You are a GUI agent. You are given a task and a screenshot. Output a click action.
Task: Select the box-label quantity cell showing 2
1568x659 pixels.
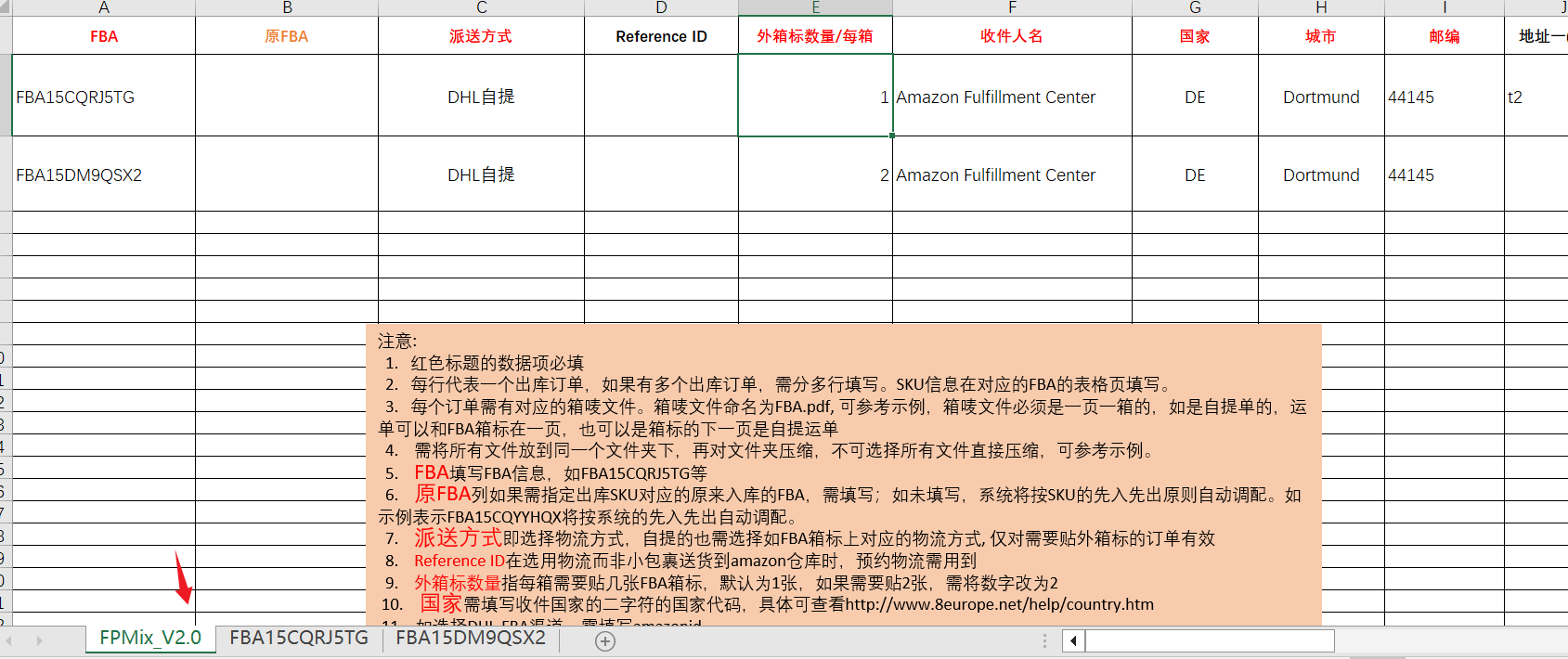815,174
